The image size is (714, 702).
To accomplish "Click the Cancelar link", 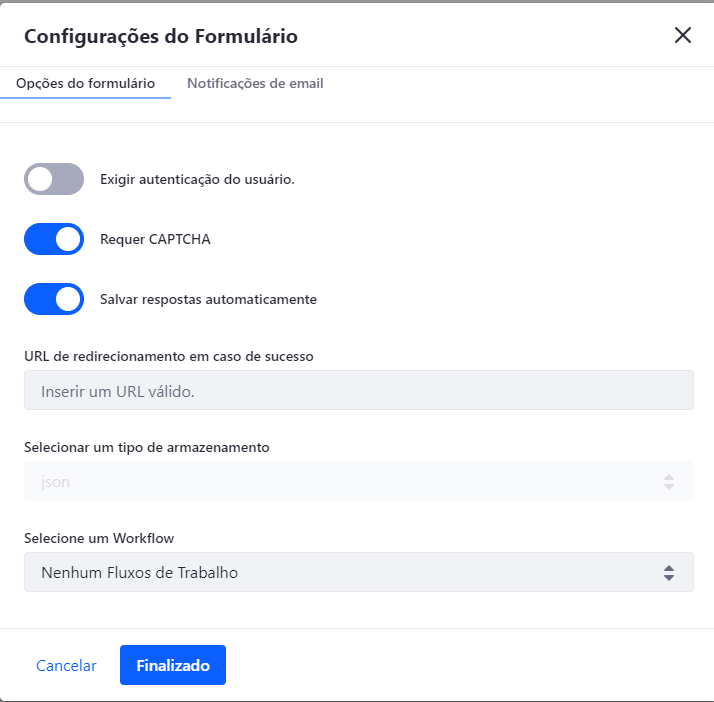I will pyautogui.click(x=66, y=666).
